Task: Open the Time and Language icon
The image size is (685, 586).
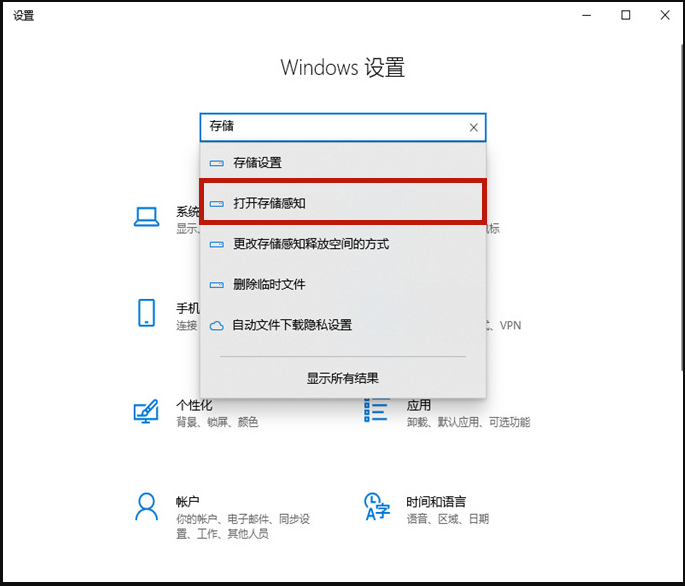Action: 377,507
